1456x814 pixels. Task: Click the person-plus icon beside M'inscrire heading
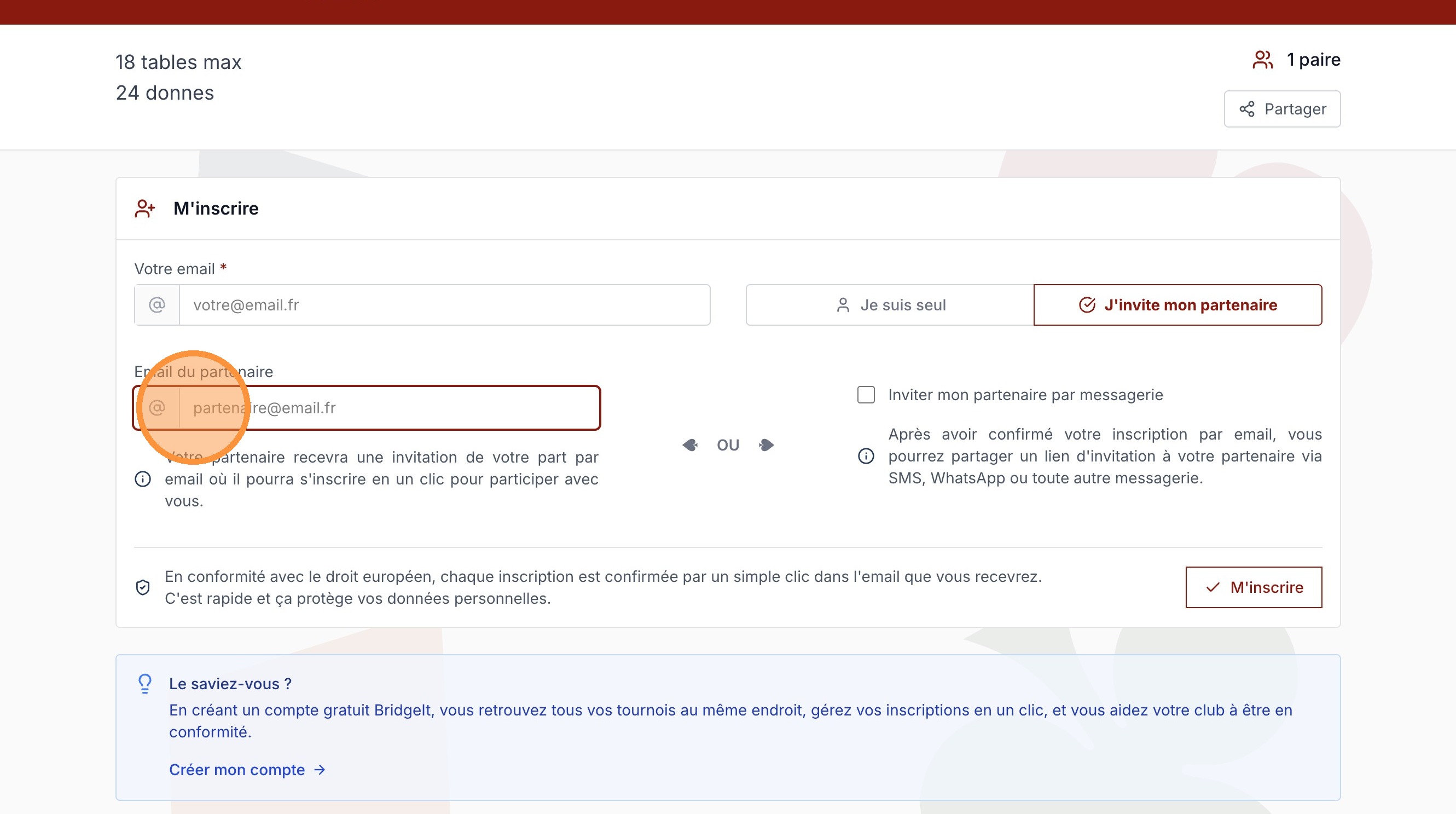click(x=143, y=208)
